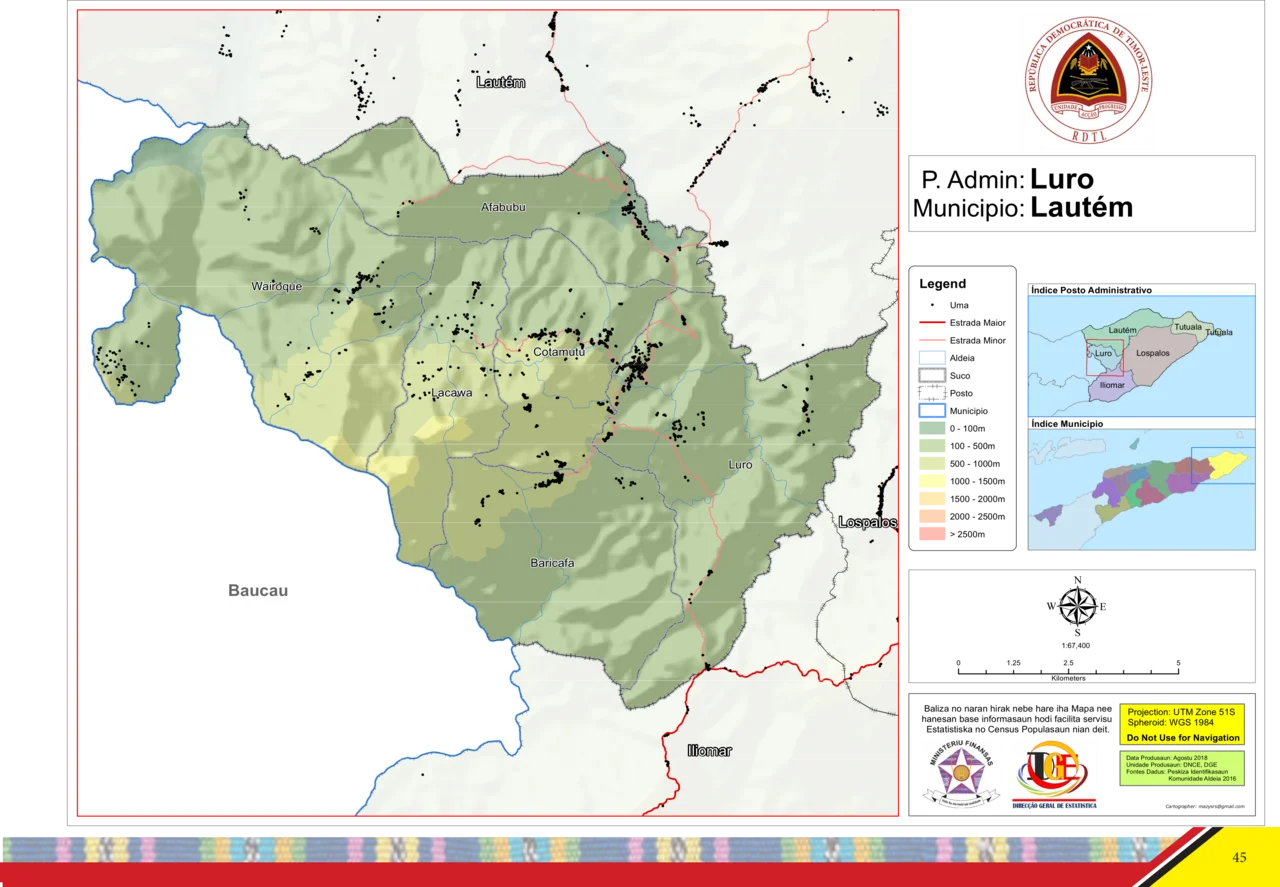The width and height of the screenshot is (1280, 887).
Task: Click the Baricafa suco label
Action: pyautogui.click(x=552, y=563)
